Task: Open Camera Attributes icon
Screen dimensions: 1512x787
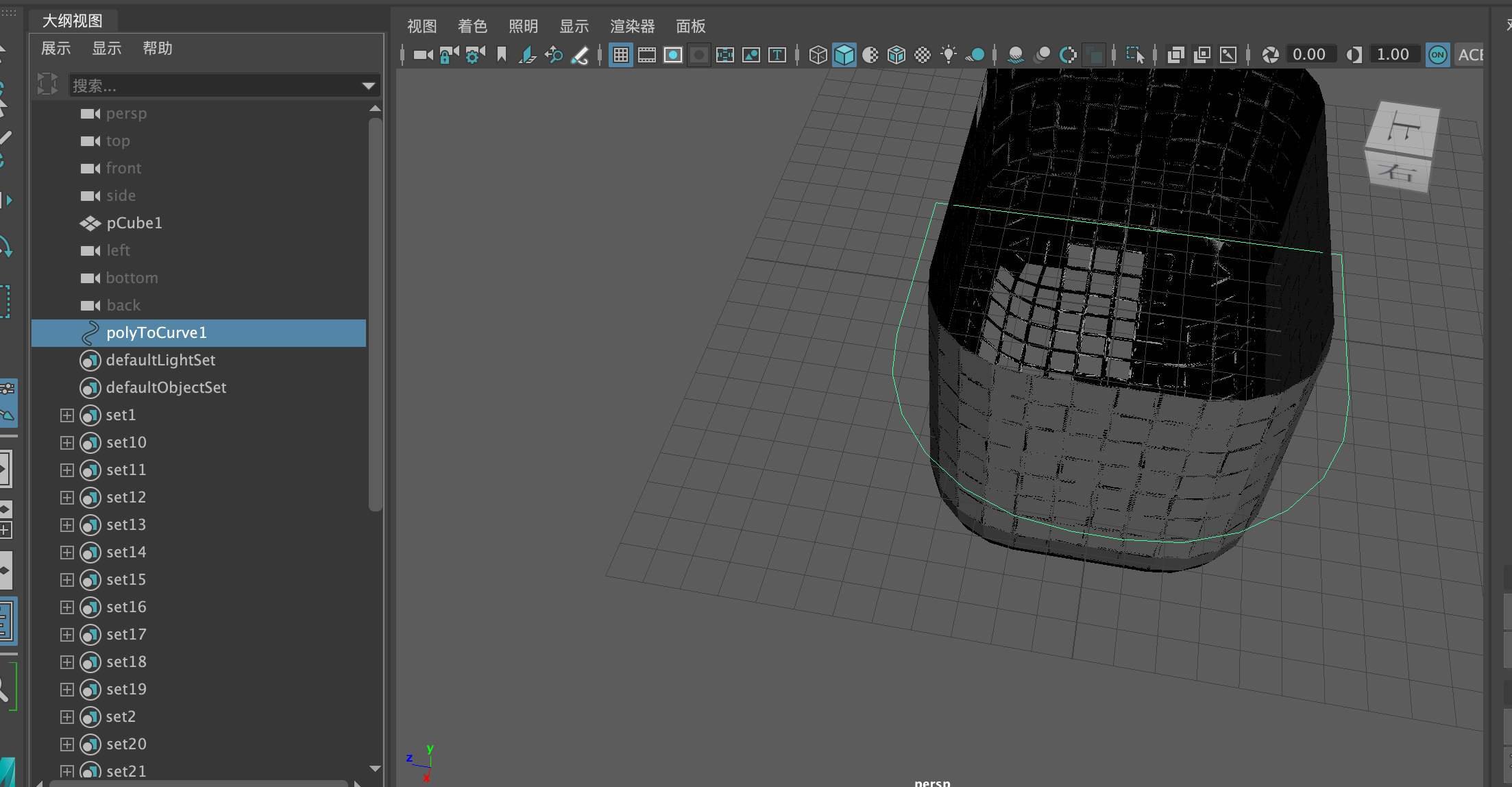Action: pyautogui.click(x=475, y=55)
